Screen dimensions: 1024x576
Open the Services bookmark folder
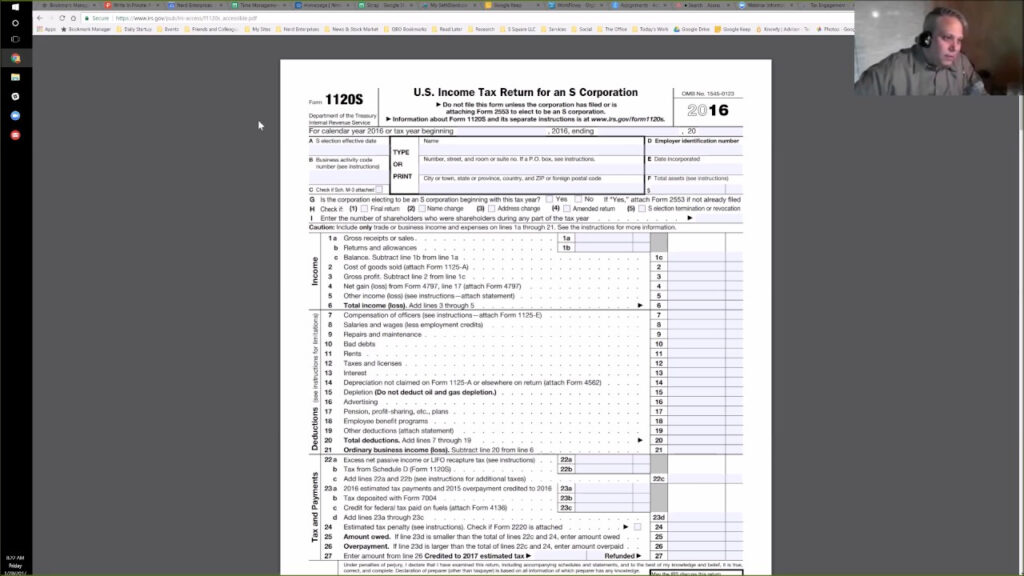click(x=554, y=29)
